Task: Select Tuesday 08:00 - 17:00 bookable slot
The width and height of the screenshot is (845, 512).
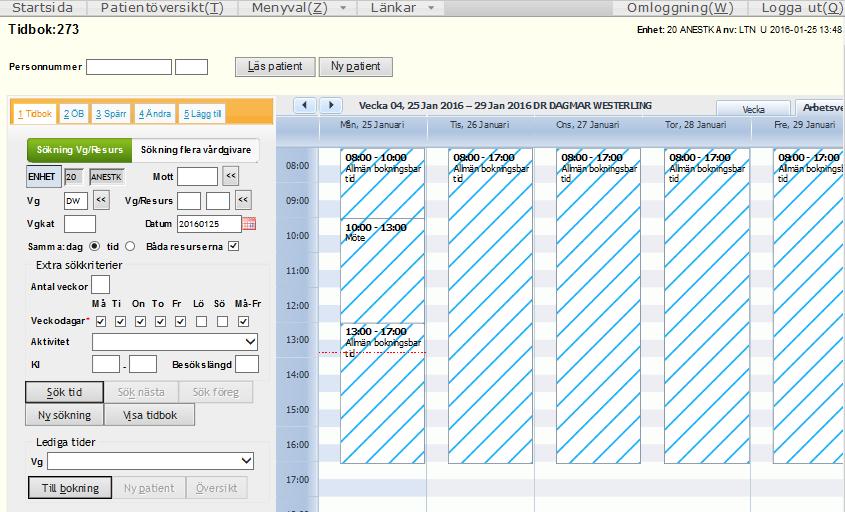Action: (490, 306)
